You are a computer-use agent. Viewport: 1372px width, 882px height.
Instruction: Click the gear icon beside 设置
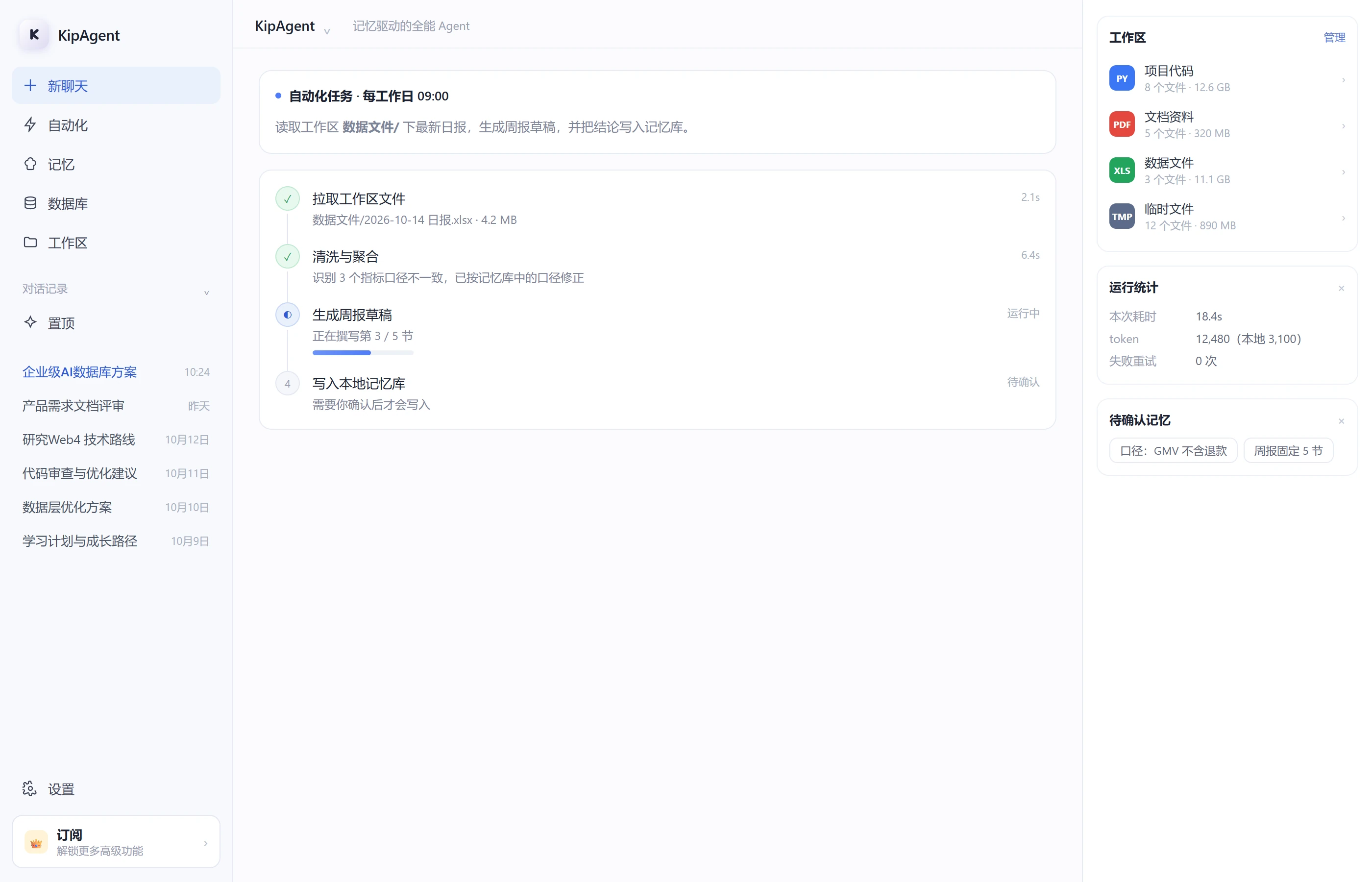[x=30, y=788]
